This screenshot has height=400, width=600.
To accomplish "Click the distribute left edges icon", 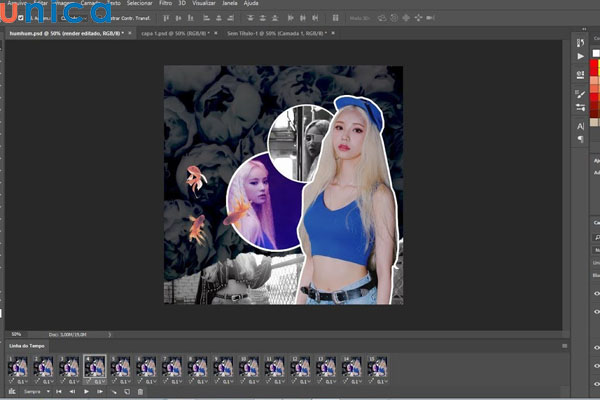I will (x=290, y=18).
